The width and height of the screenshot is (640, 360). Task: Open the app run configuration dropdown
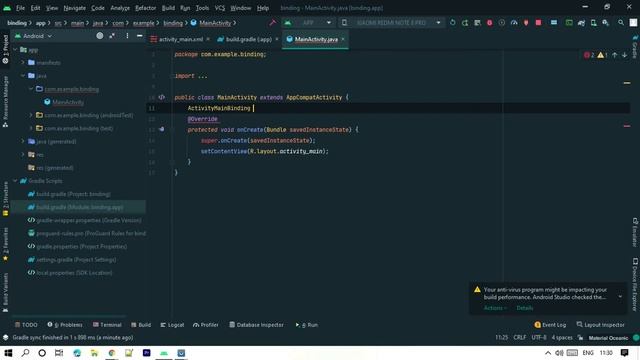coord(308,23)
